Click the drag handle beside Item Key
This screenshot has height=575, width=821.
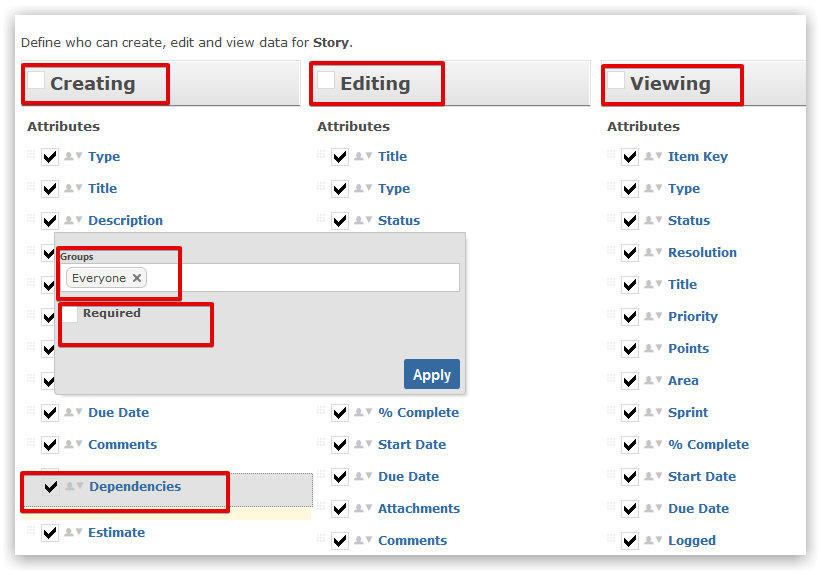(611, 155)
